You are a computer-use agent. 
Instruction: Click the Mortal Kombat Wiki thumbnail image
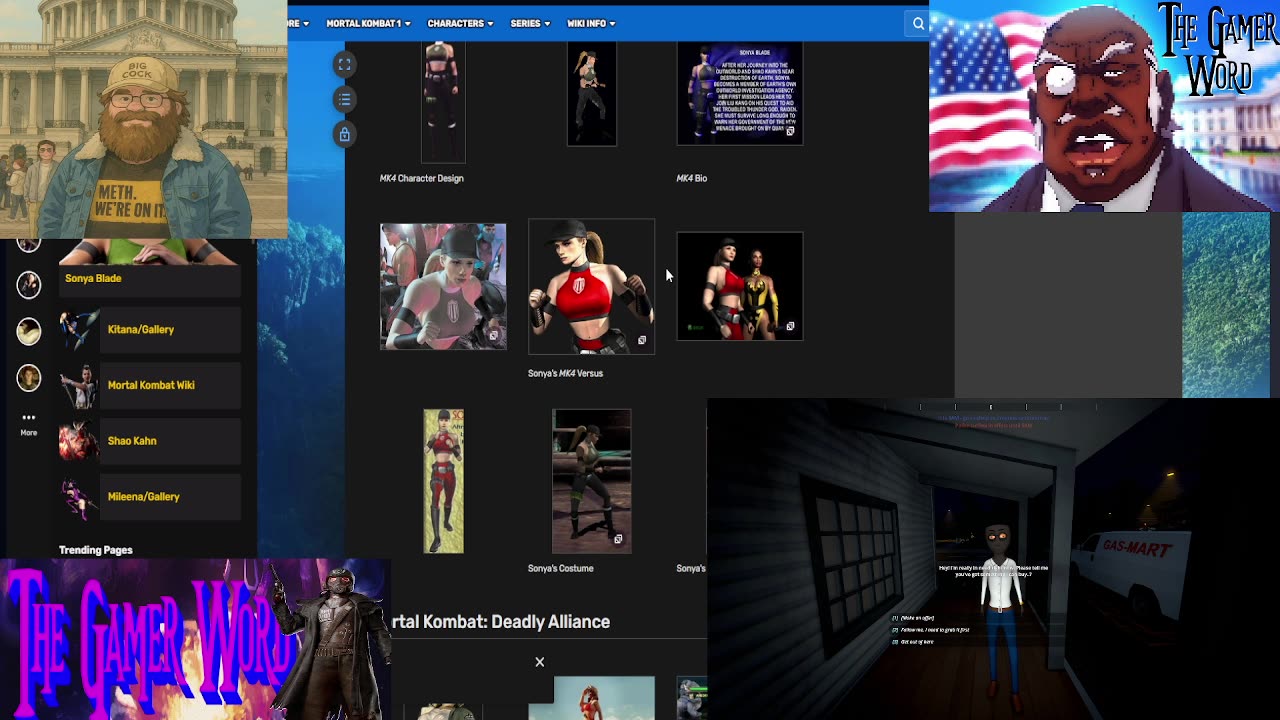click(79, 385)
